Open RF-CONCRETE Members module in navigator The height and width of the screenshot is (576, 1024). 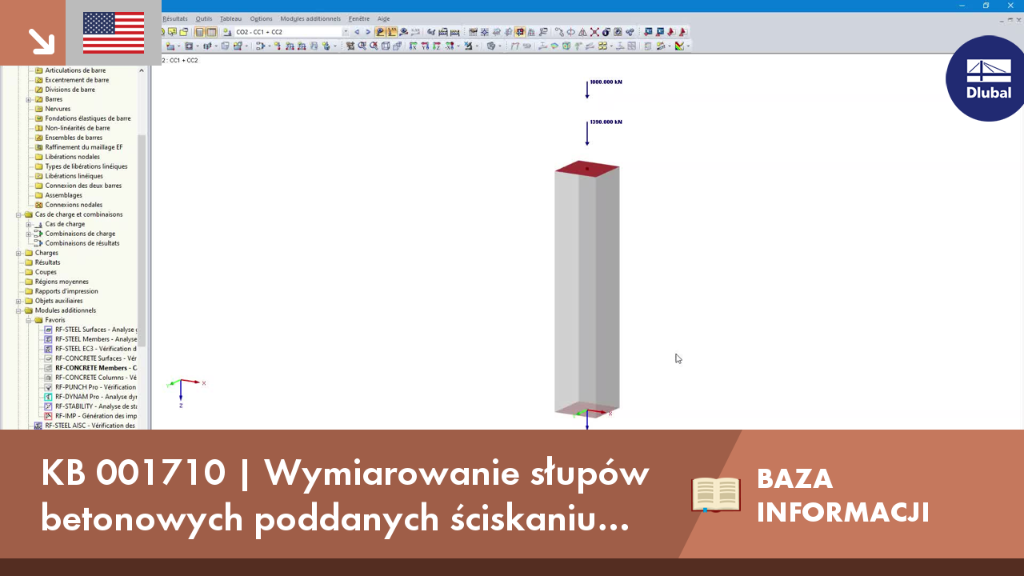click(96, 368)
